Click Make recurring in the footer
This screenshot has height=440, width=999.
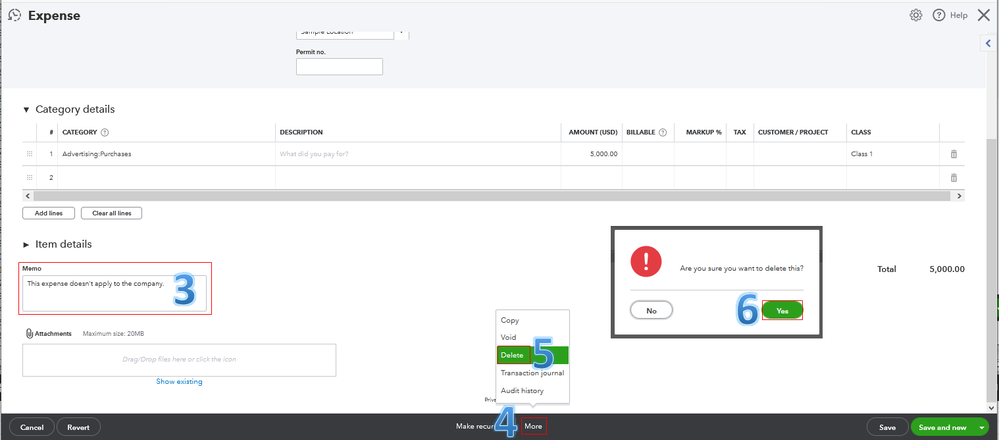click(475, 427)
